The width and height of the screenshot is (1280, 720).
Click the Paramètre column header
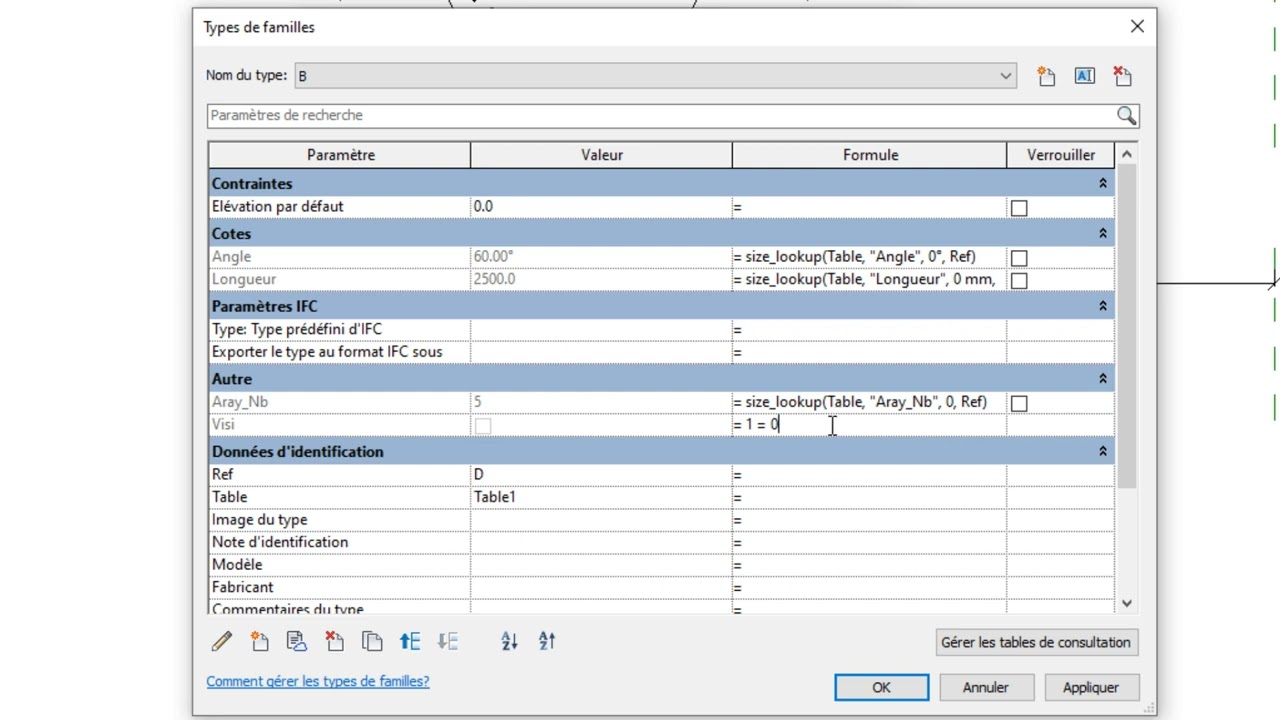click(340, 155)
